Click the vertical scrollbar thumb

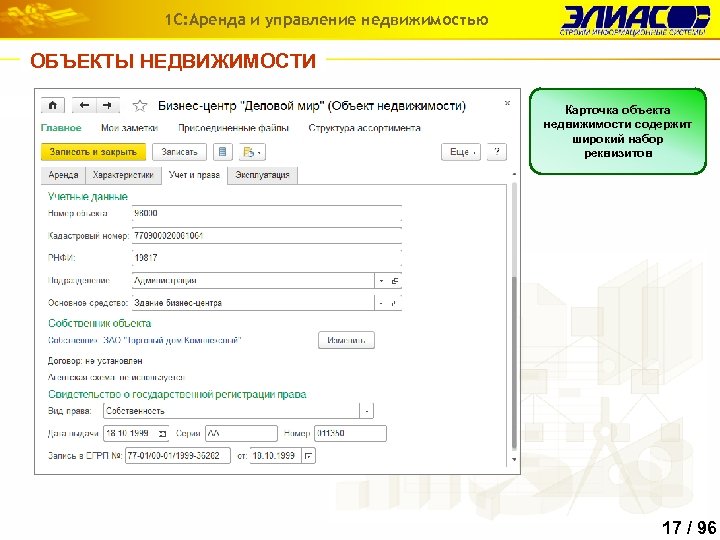(514, 363)
